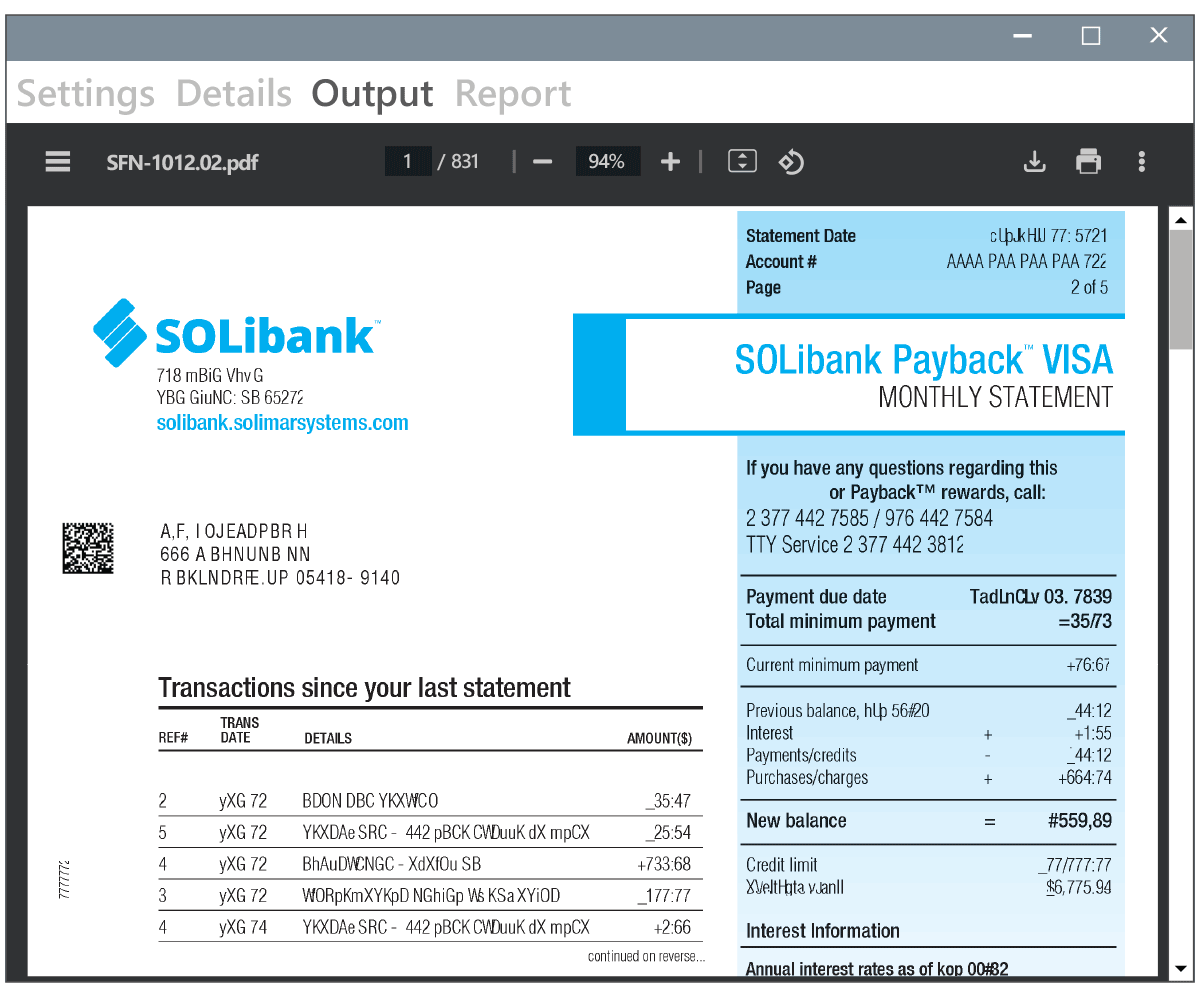Rotate the document counterclockwise

point(791,162)
